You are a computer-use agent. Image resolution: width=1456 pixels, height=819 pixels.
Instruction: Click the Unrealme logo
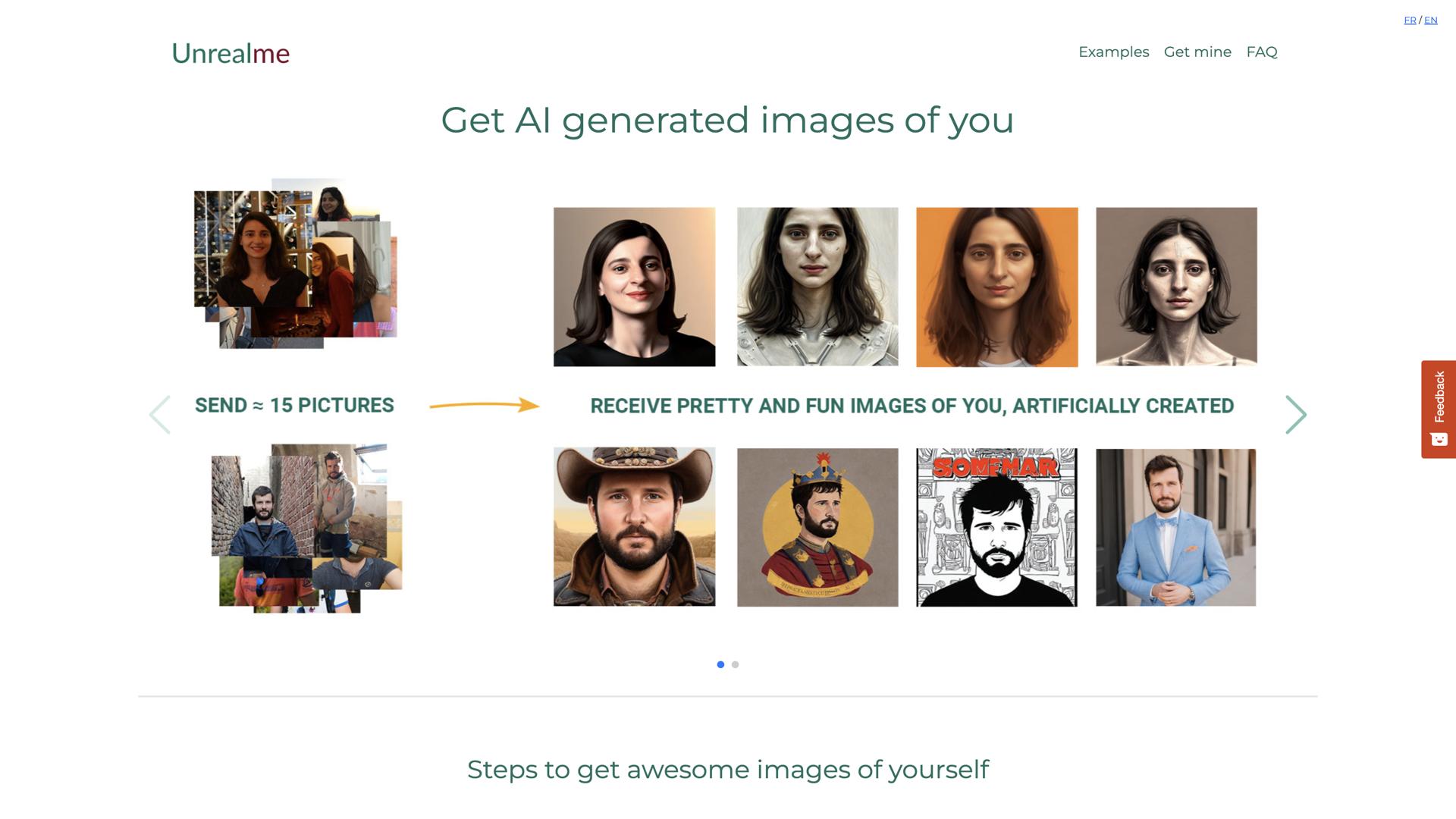(231, 53)
